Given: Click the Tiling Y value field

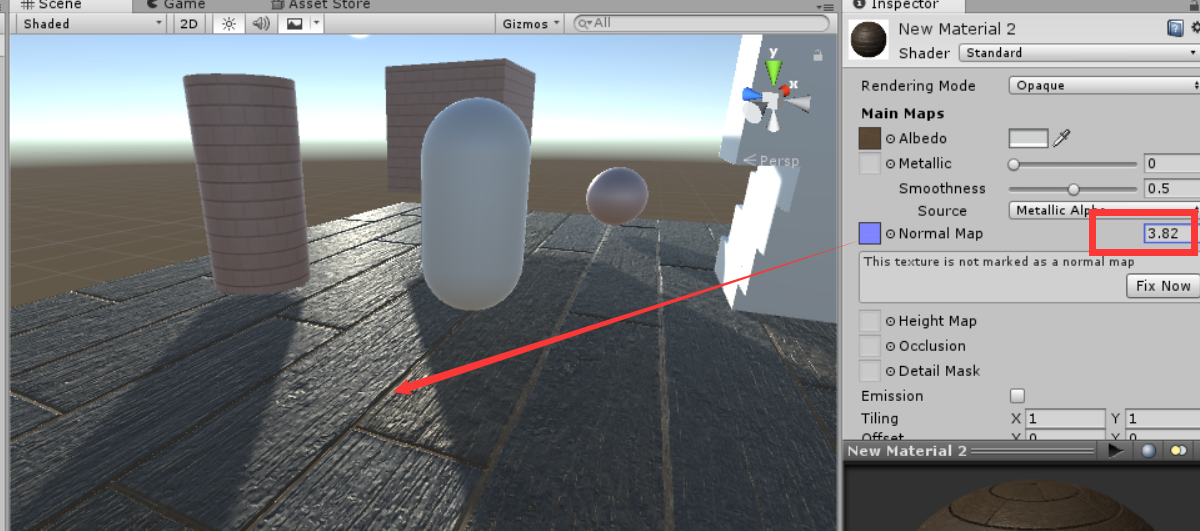Looking at the screenshot, I should pos(1162,419).
